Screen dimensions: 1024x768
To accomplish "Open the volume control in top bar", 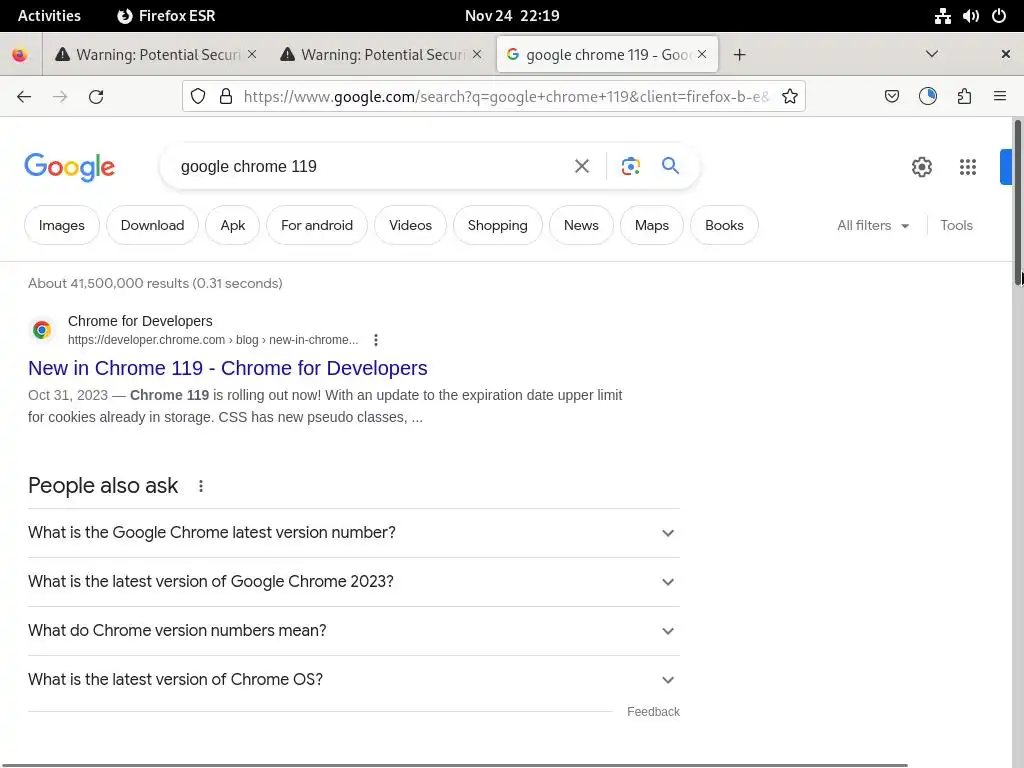I will 971,16.
